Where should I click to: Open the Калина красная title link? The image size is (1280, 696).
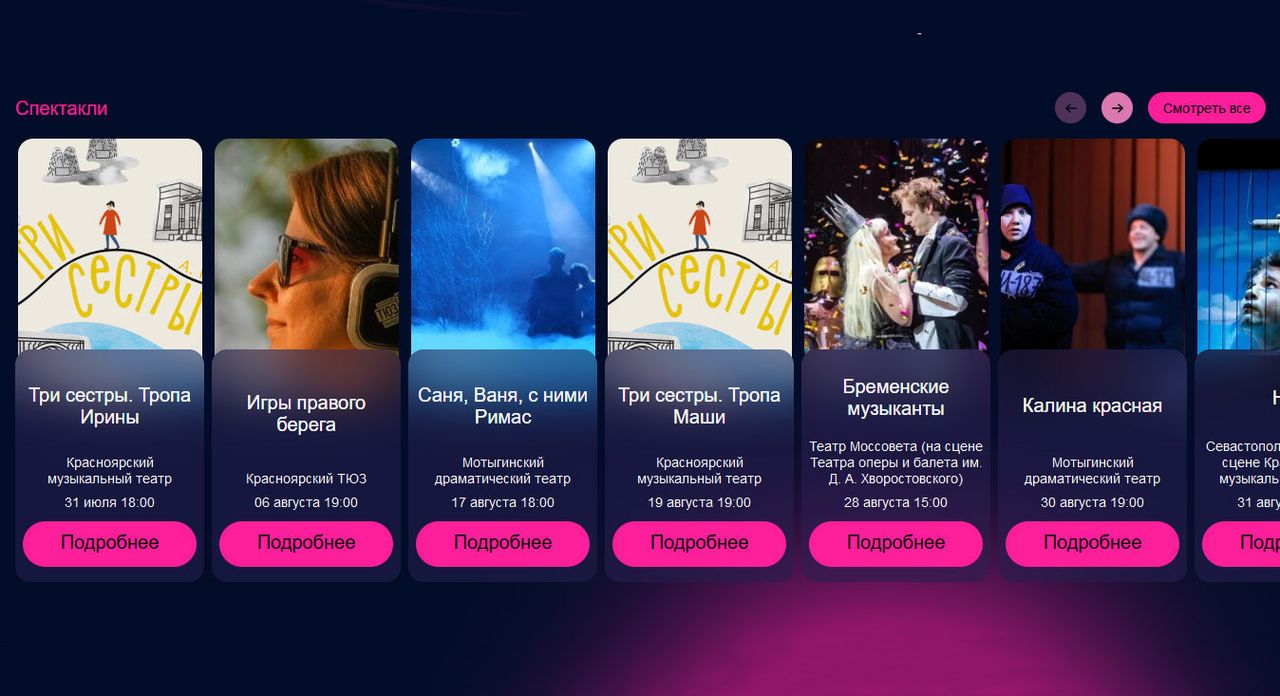[x=1092, y=405]
